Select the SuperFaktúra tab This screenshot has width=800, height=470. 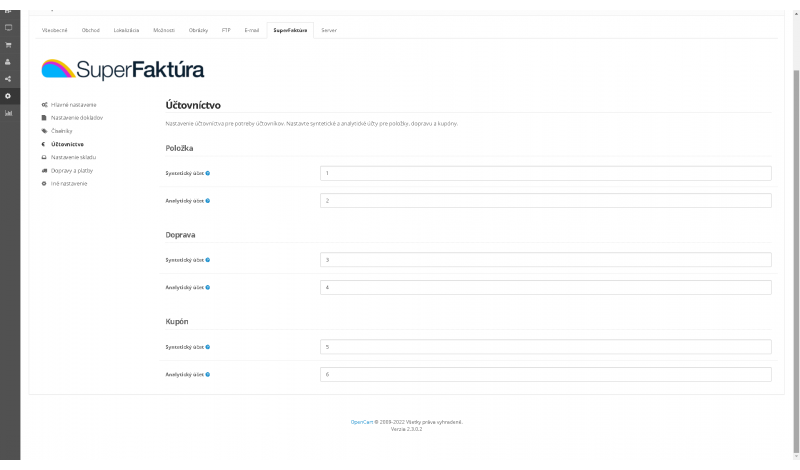[x=290, y=30]
